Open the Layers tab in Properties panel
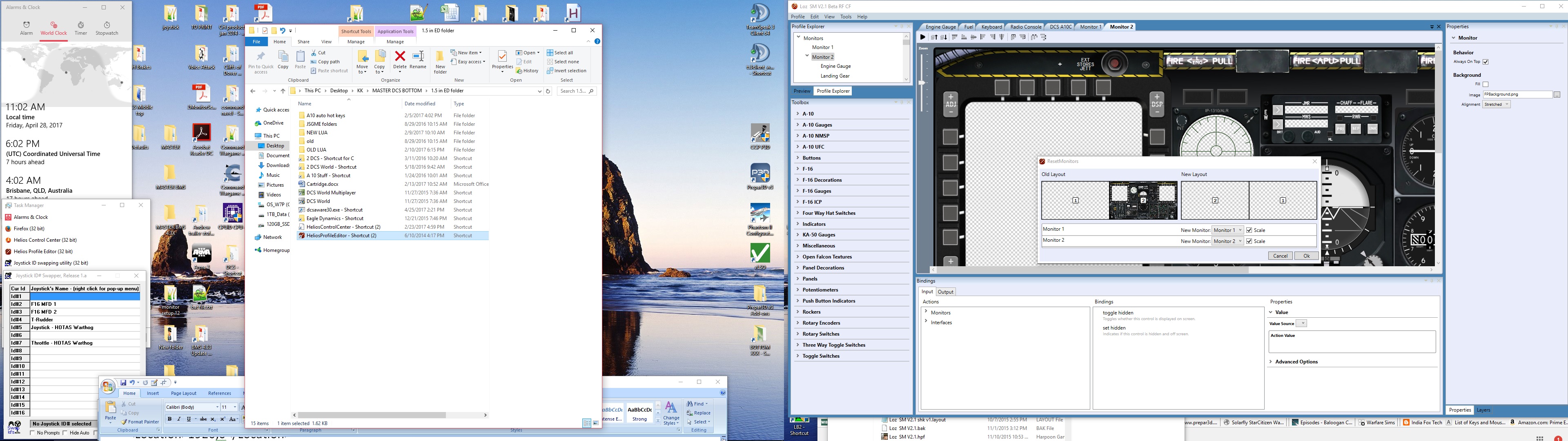 click(x=1483, y=410)
